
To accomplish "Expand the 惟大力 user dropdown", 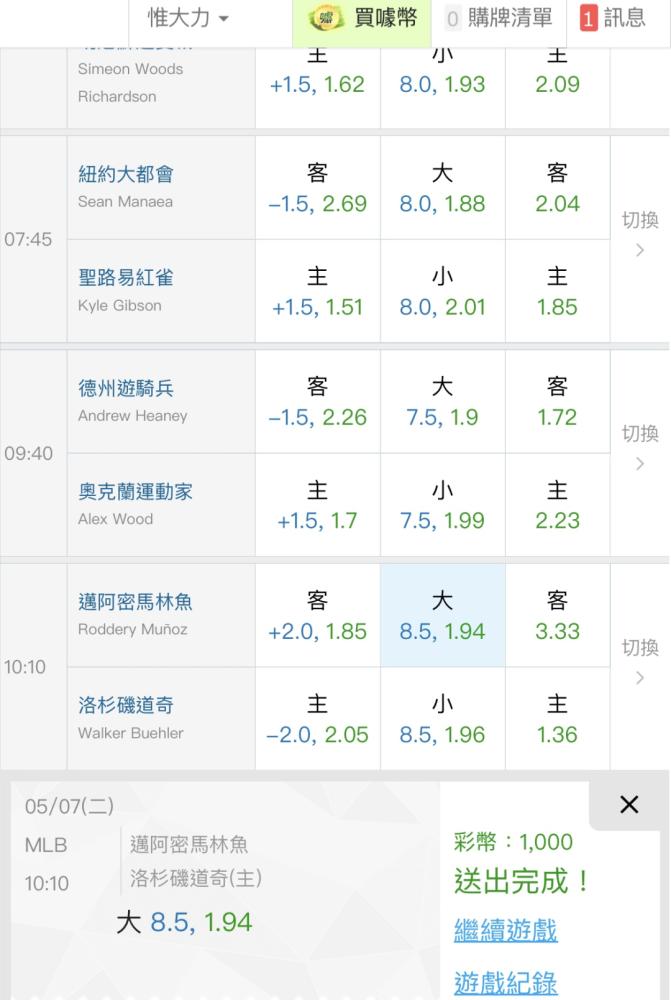I will pyautogui.click(x=188, y=18).
